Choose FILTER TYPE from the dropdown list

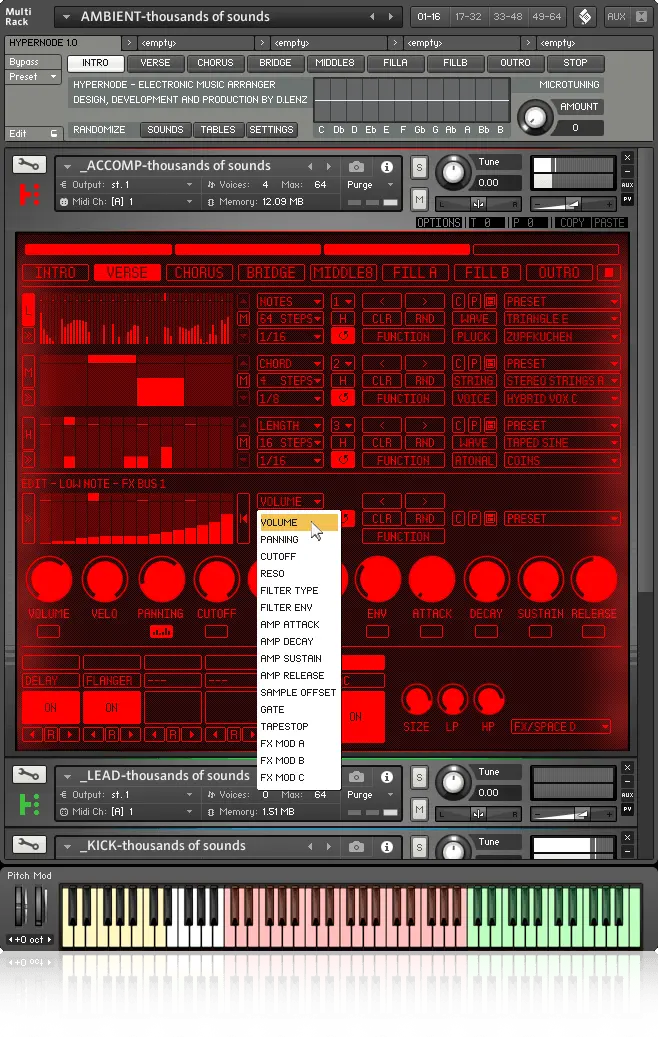(299, 590)
